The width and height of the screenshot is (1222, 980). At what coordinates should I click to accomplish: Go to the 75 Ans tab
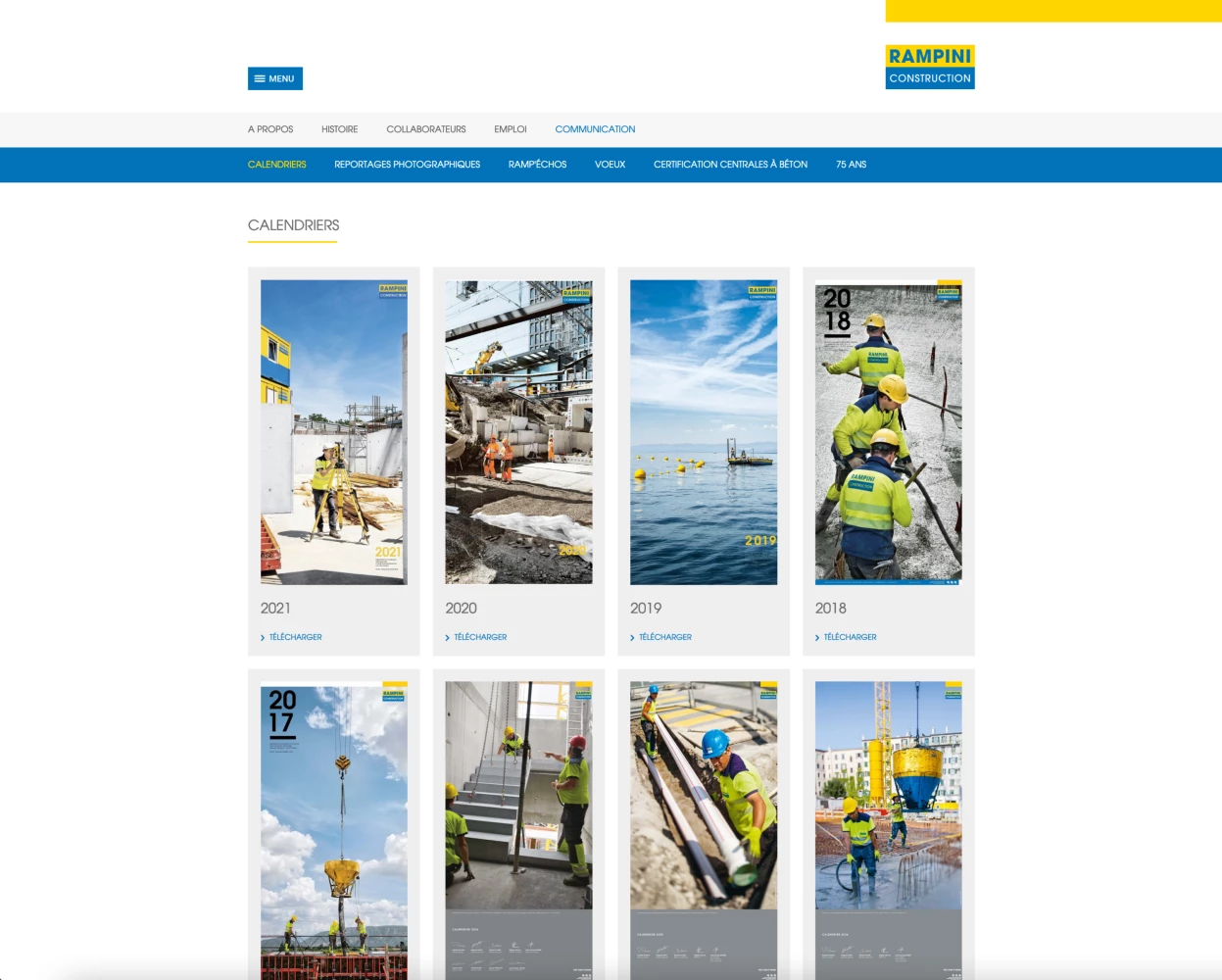tap(851, 165)
